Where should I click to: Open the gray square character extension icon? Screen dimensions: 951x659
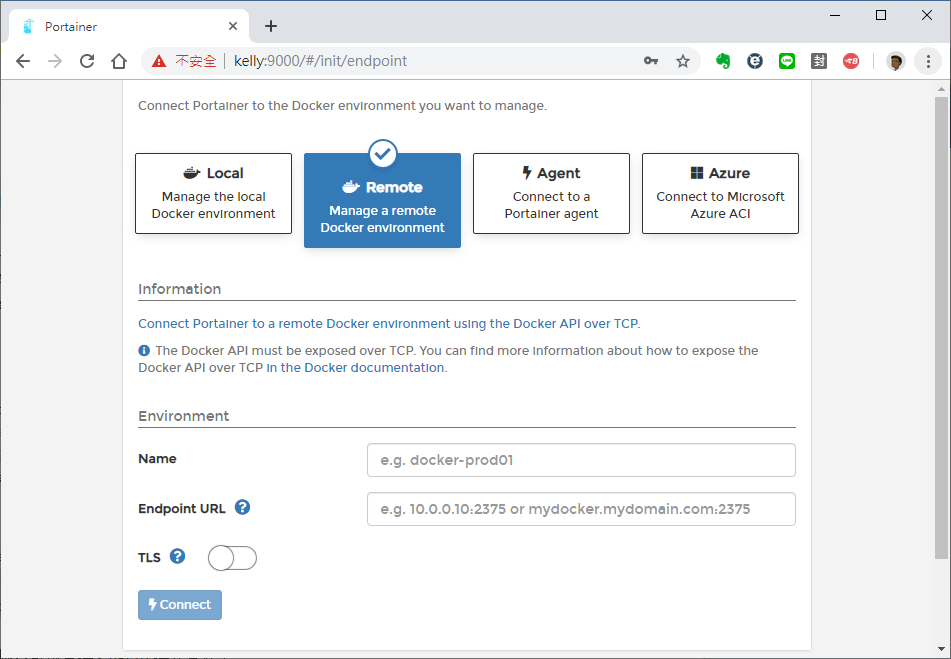coord(819,61)
